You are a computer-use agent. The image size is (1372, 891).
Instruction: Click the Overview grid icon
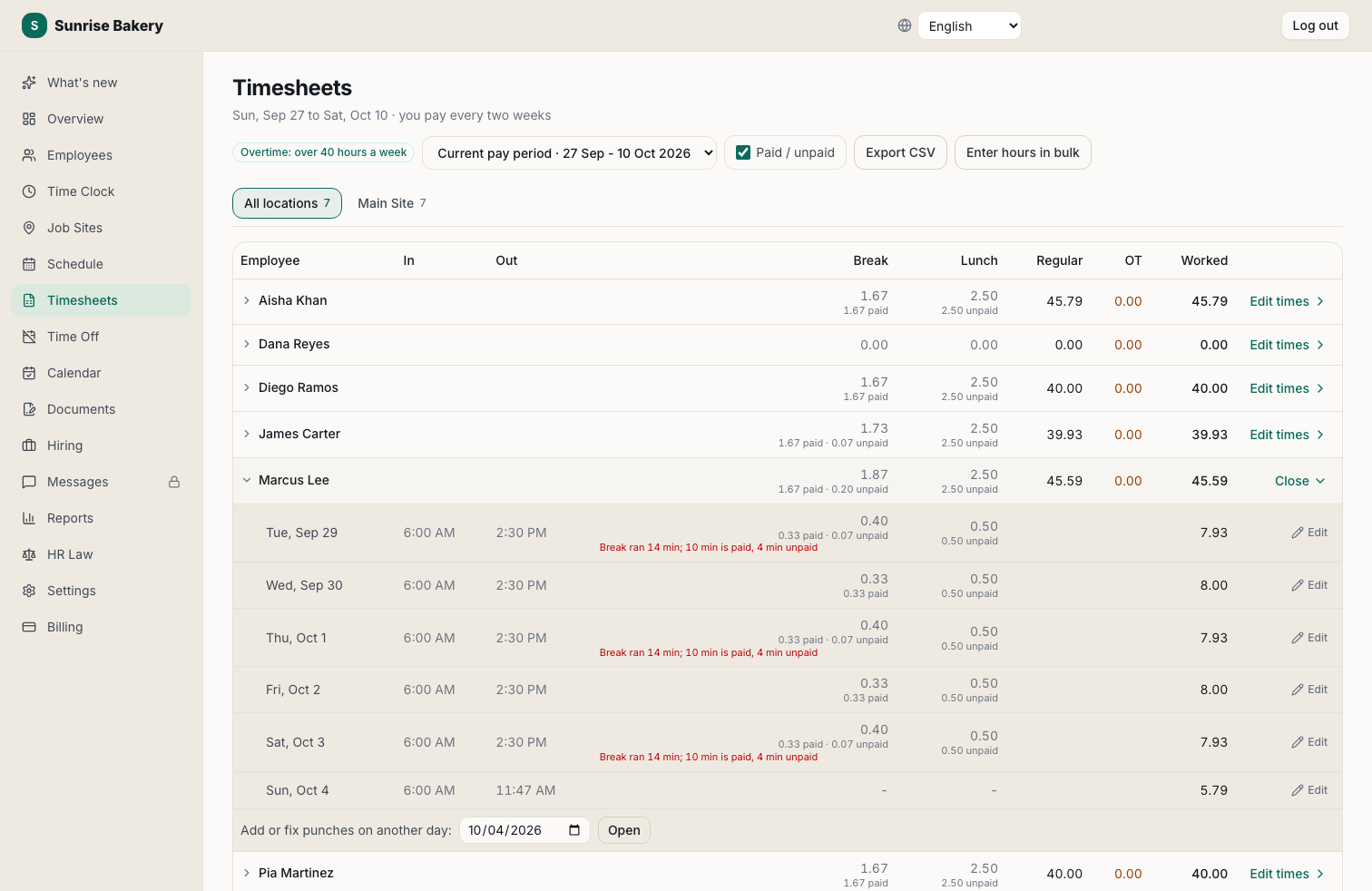[29, 119]
